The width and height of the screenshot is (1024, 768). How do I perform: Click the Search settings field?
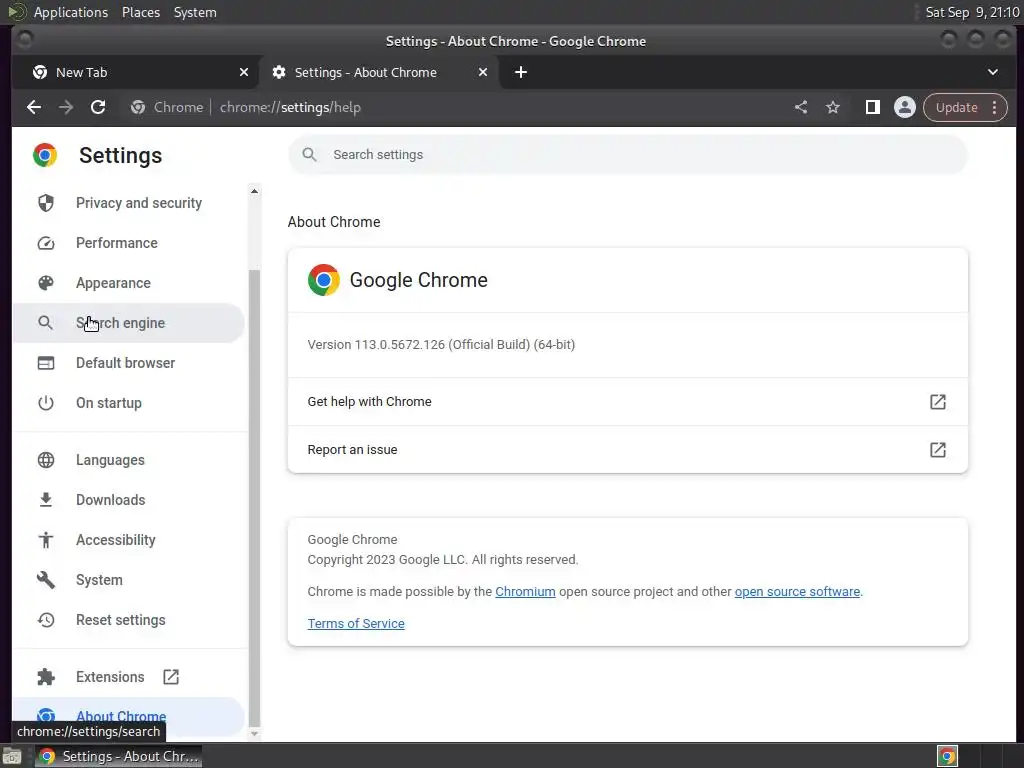[628, 155]
